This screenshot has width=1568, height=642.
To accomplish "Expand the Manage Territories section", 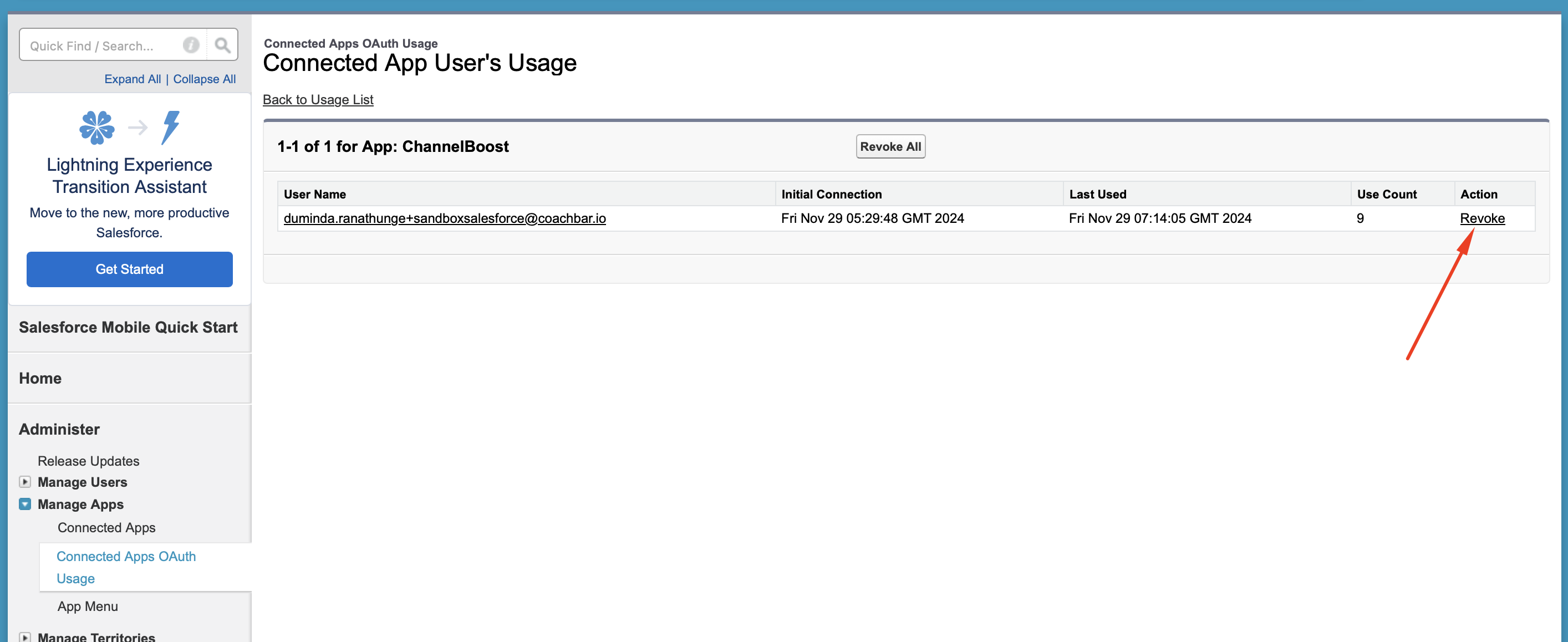I will (25, 636).
